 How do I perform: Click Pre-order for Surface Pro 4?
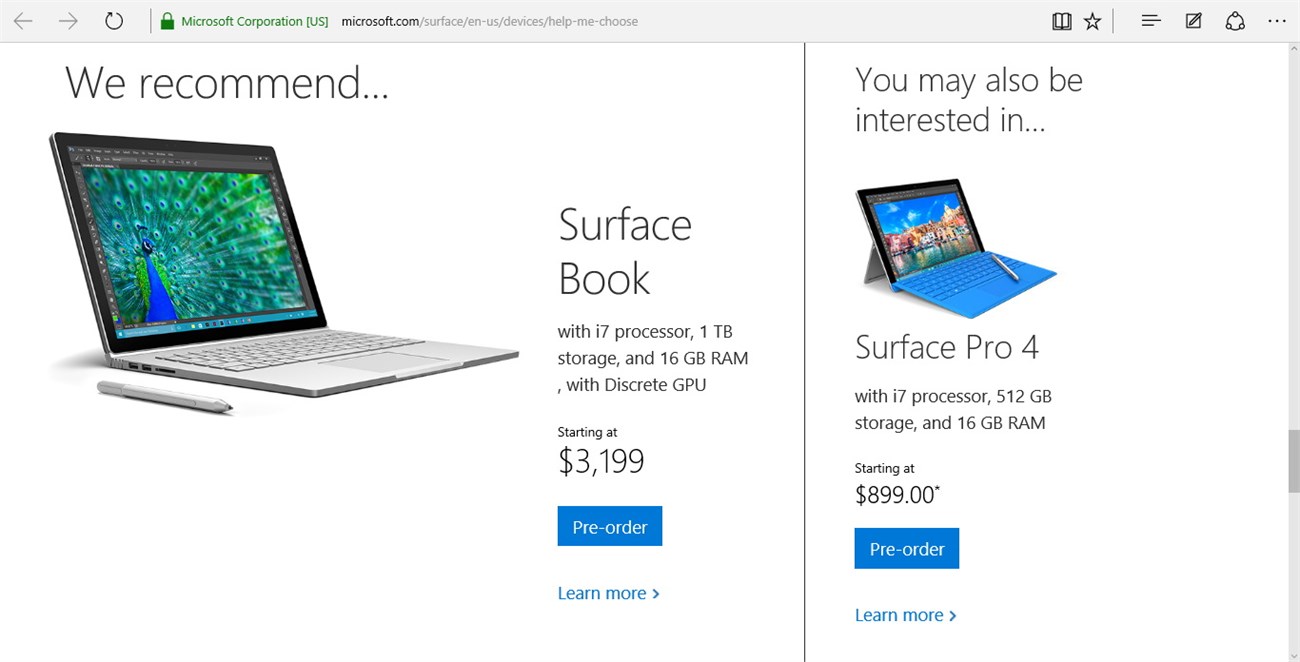906,548
